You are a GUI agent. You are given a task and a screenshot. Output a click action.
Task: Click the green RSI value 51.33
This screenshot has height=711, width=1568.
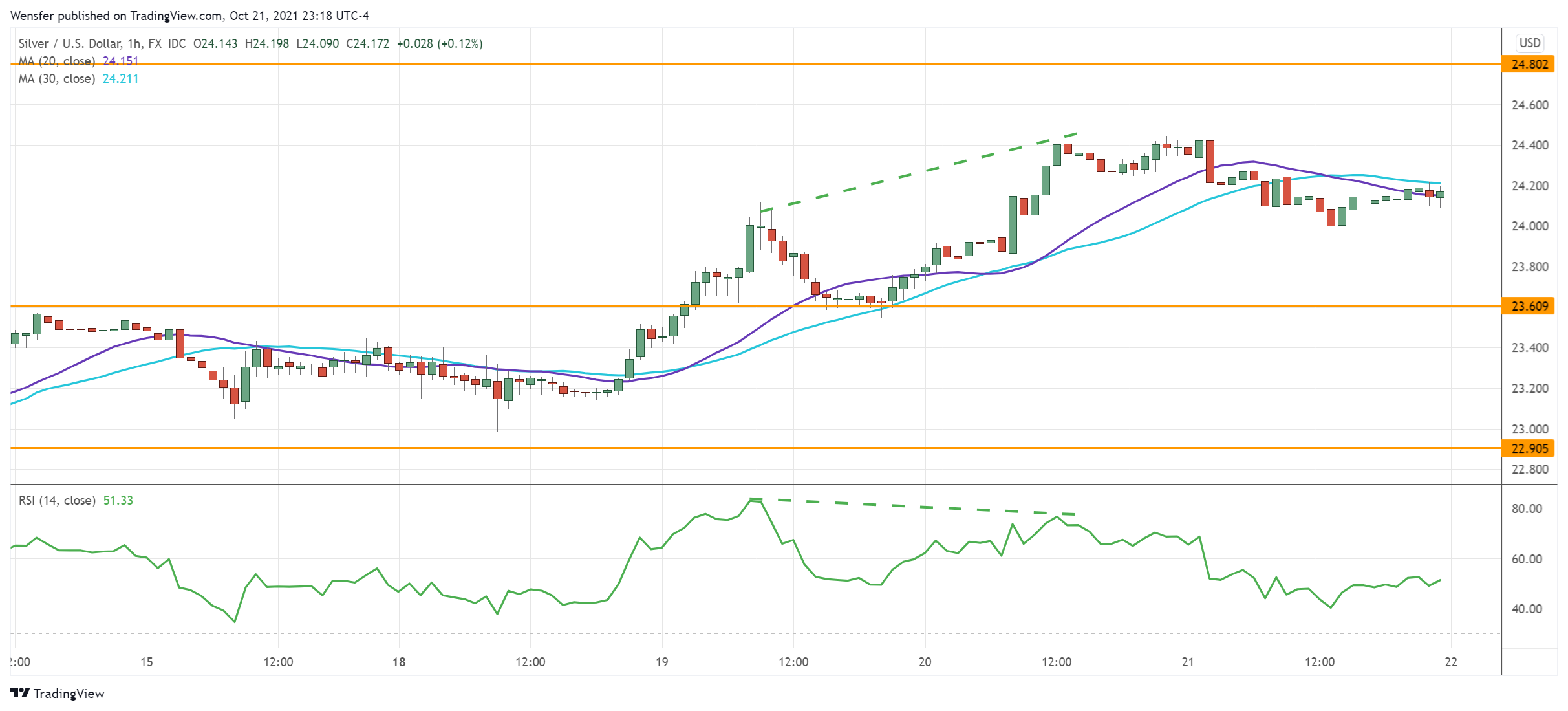(x=118, y=500)
